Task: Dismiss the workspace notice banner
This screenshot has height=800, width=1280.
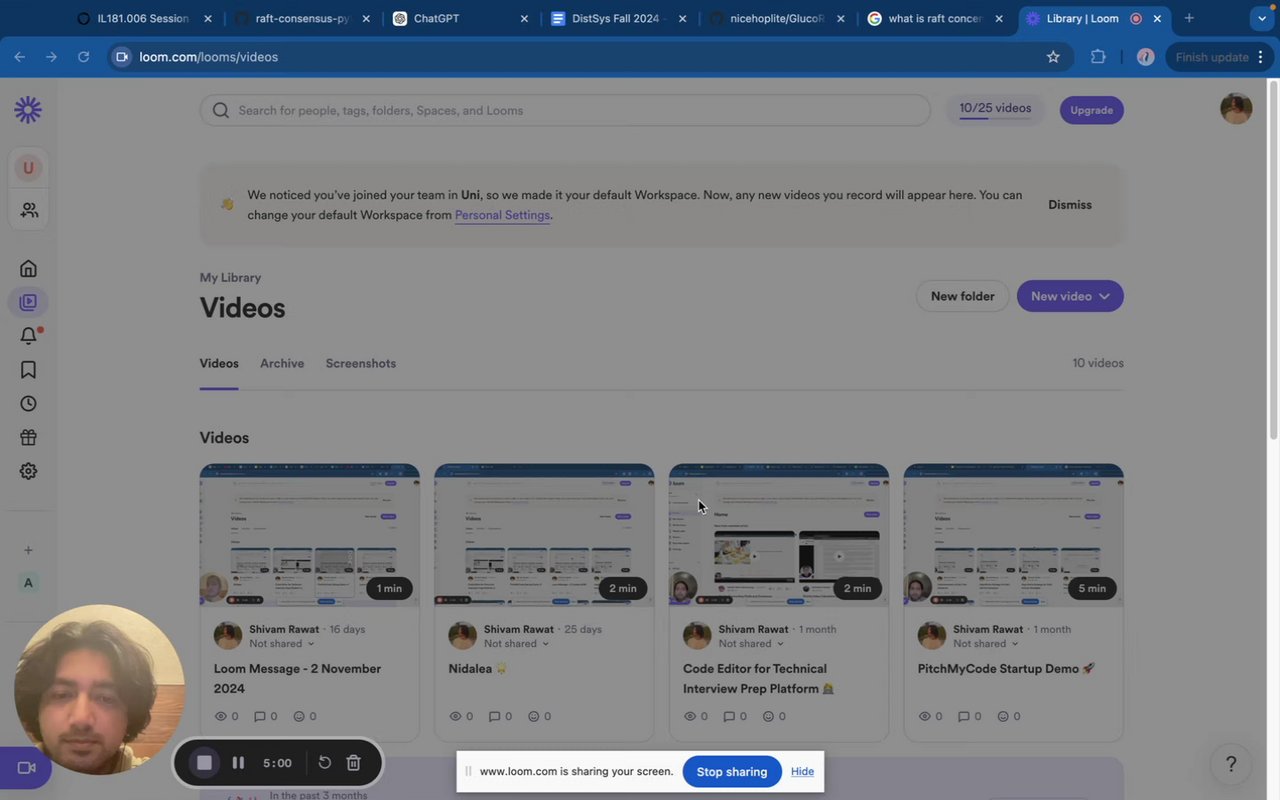Action: tap(1070, 205)
